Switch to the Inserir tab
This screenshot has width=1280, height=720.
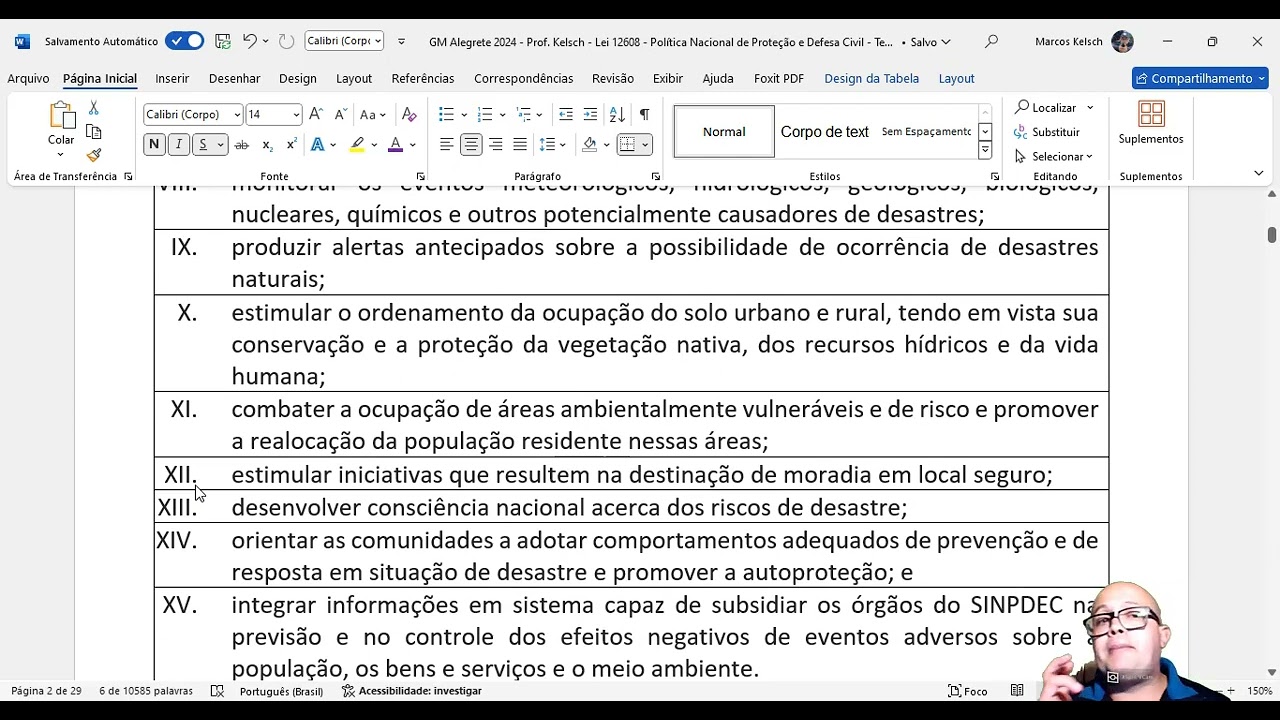click(172, 78)
